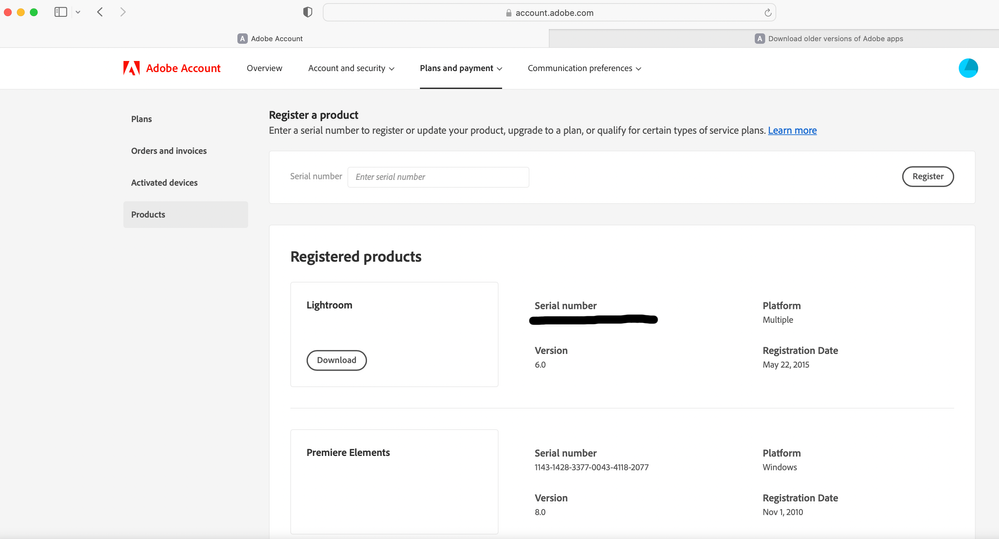Viewport: 999px width, 539px height.
Task: Click the Registered products heading
Action: coord(356,257)
